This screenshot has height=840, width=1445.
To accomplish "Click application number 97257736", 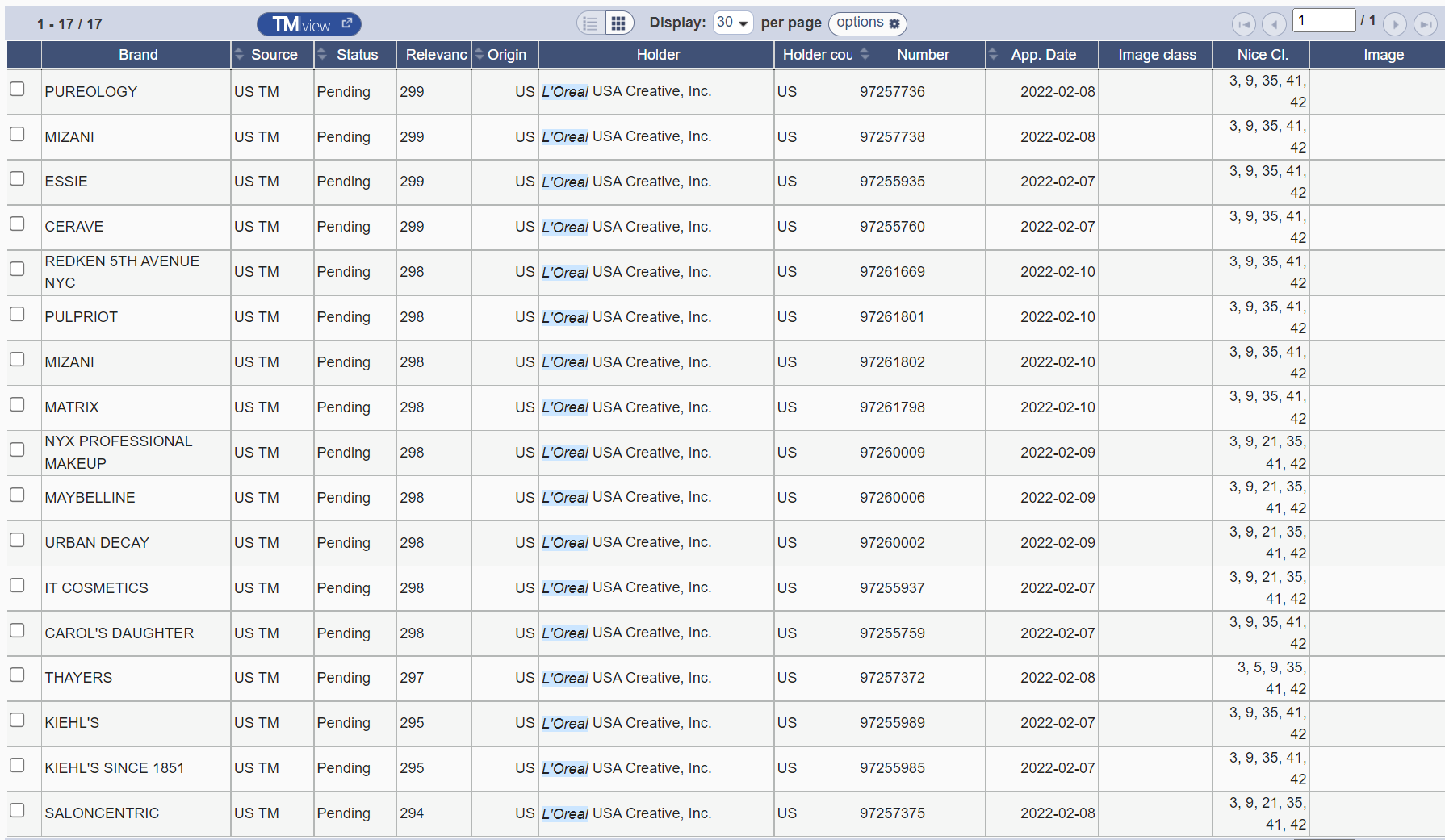I will pos(892,92).
